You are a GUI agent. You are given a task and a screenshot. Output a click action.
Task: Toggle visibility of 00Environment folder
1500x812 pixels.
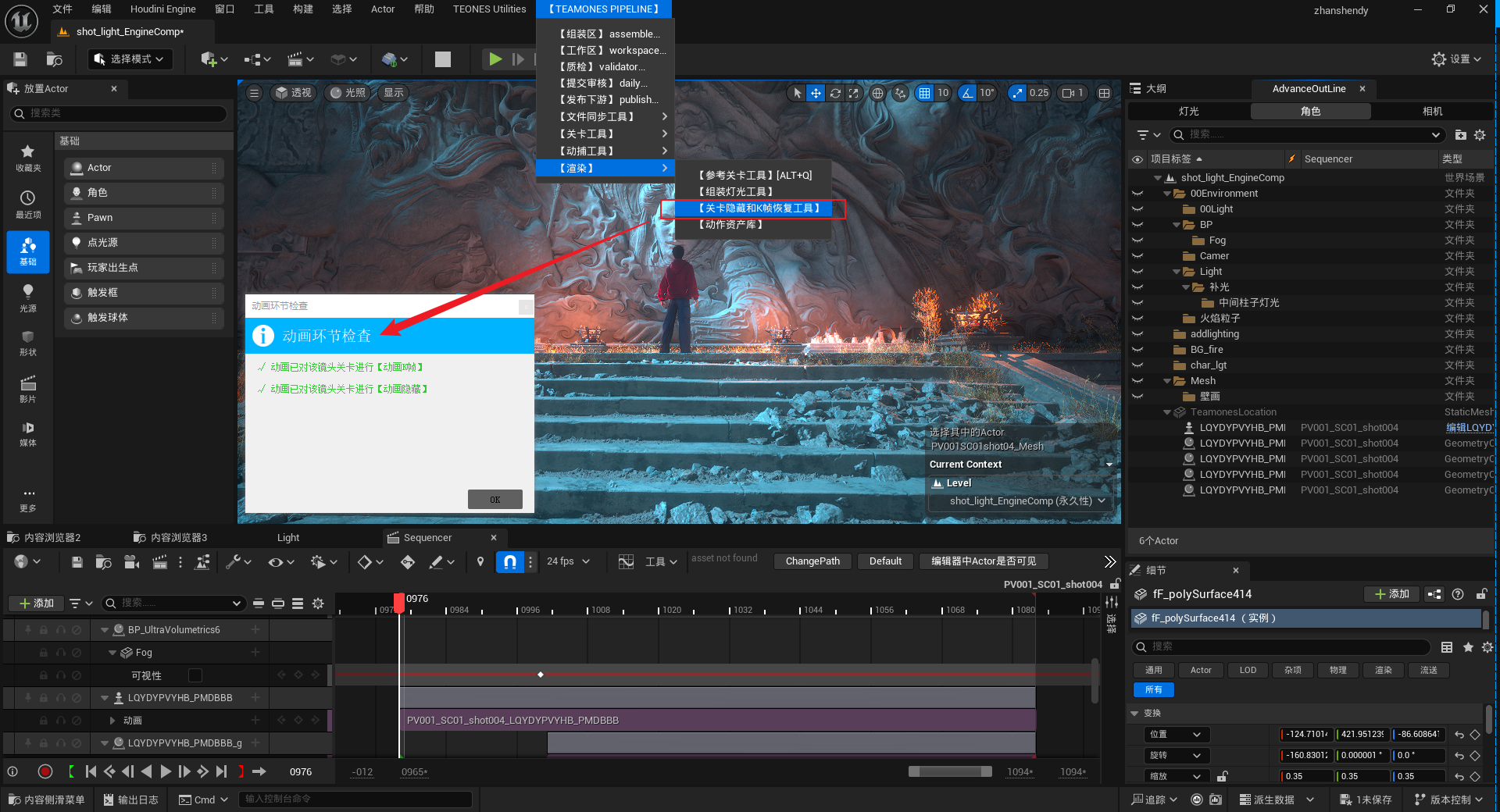(x=1137, y=194)
